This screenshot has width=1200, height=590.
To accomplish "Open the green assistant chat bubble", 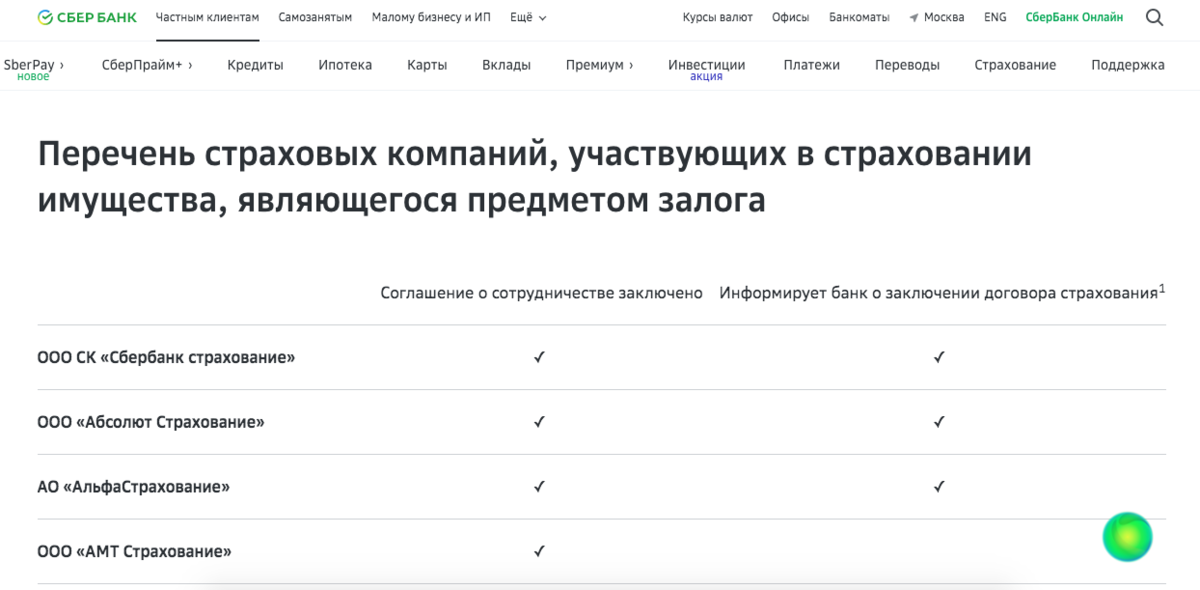I will (1127, 538).
